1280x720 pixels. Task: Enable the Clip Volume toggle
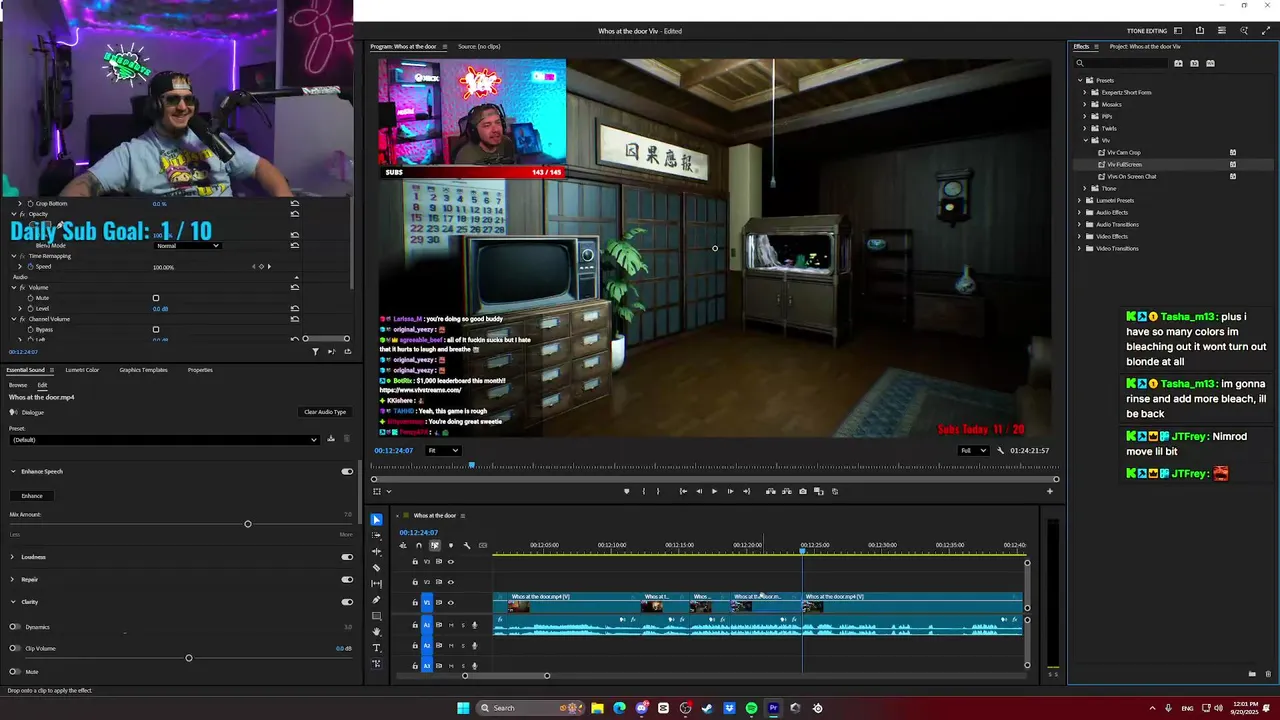click(15, 649)
